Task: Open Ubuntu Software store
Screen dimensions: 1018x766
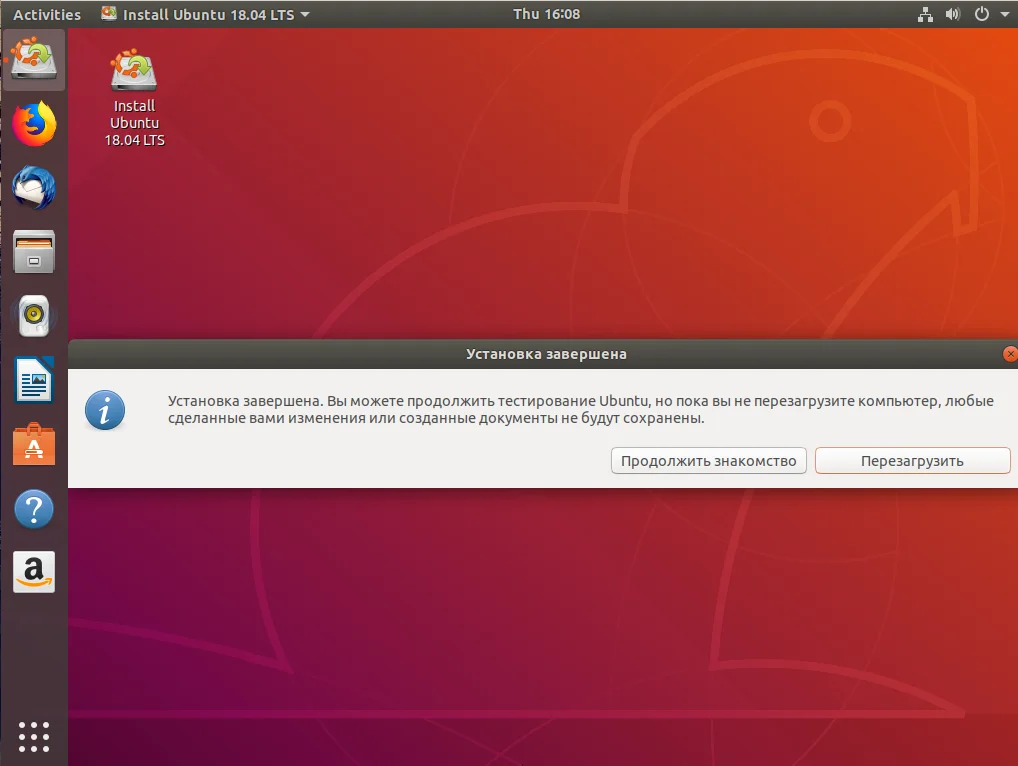Action: coord(34,445)
